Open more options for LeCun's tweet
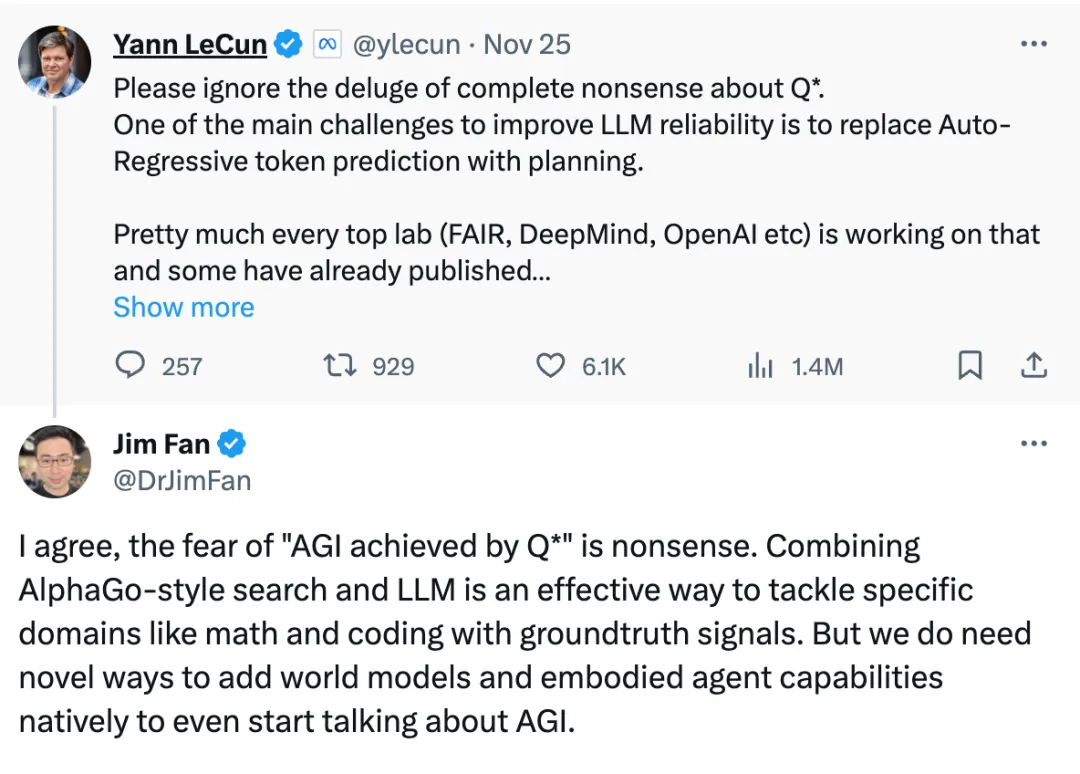 tap(1034, 44)
